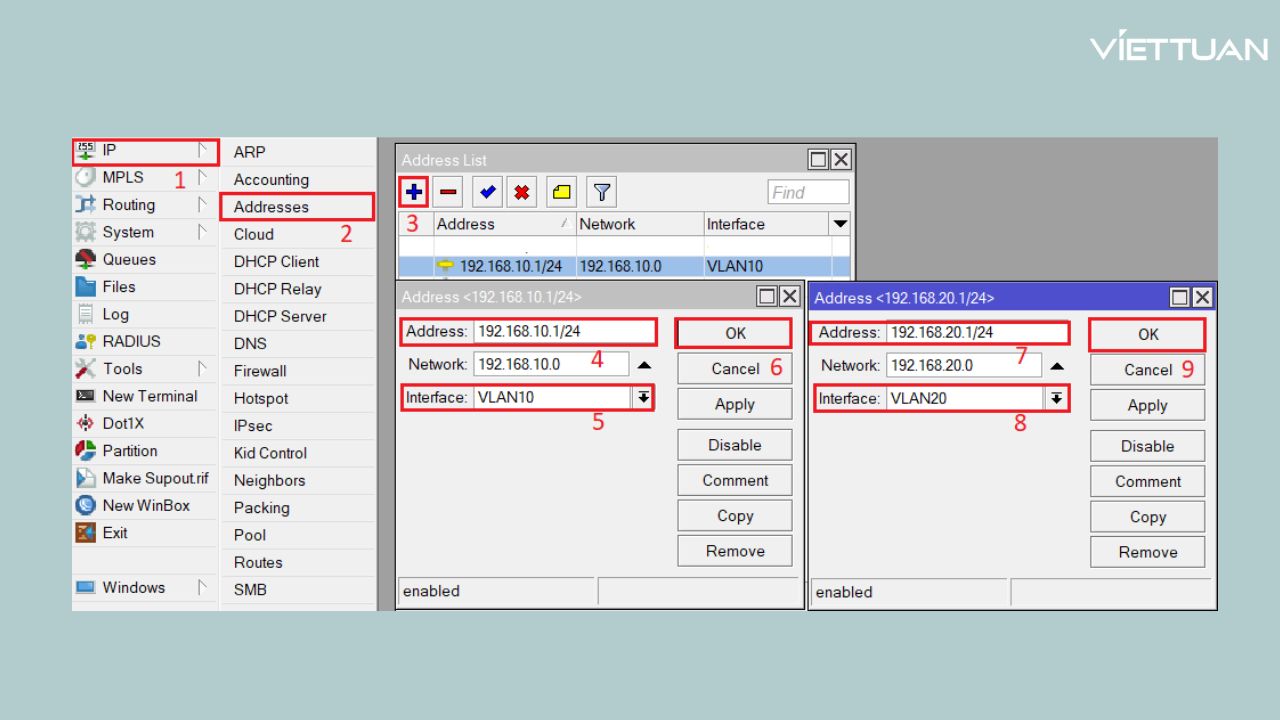Open New Terminal in sidebar
The width and height of the screenshot is (1280, 720).
click(x=149, y=396)
